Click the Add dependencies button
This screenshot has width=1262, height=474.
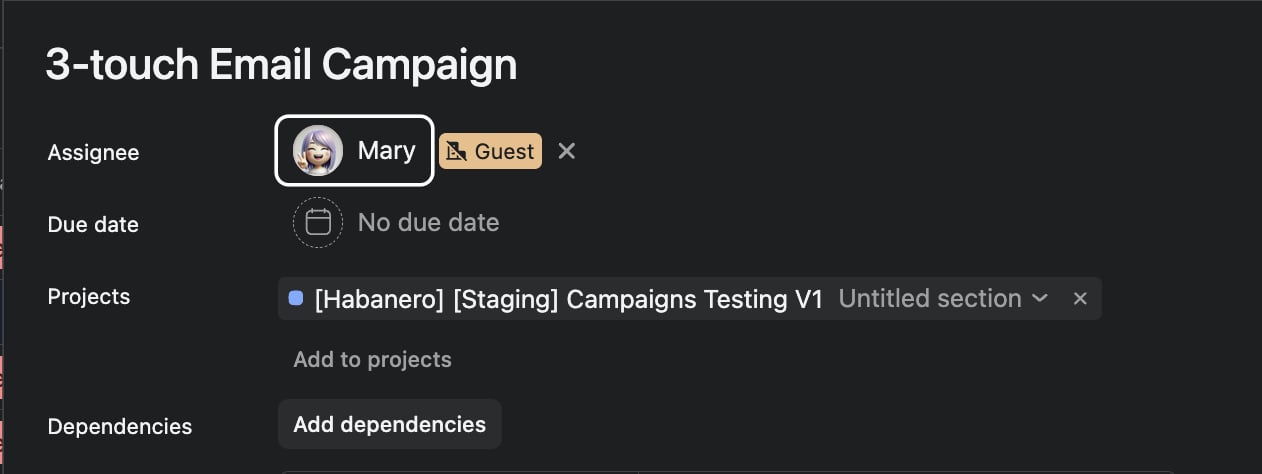389,424
